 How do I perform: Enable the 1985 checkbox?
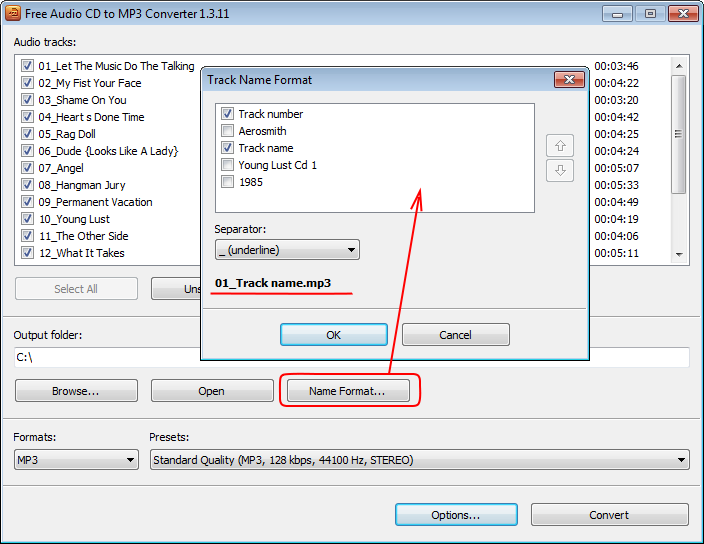coord(227,182)
